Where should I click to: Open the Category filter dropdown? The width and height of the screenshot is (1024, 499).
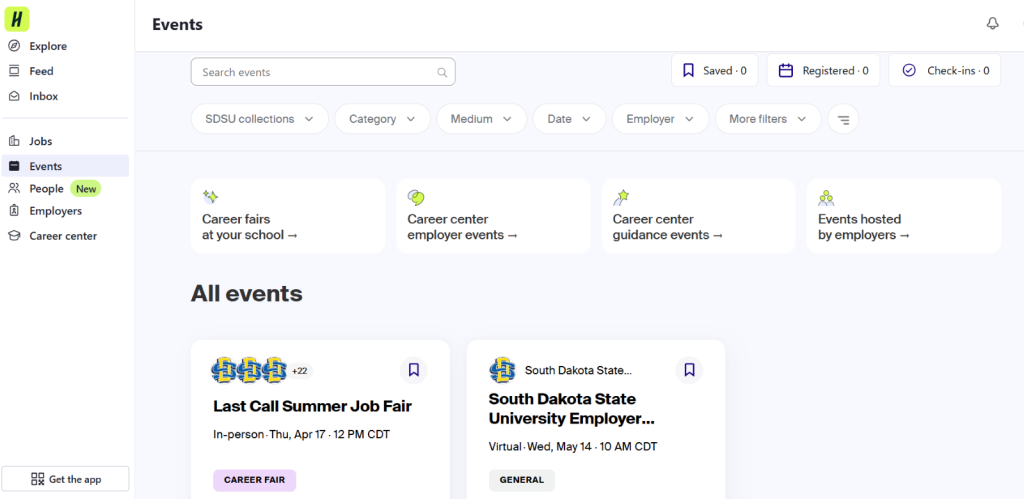click(382, 119)
